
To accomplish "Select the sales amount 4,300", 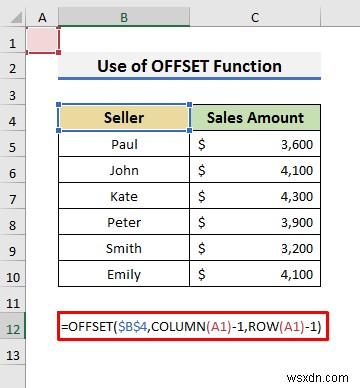I will coord(255,196).
